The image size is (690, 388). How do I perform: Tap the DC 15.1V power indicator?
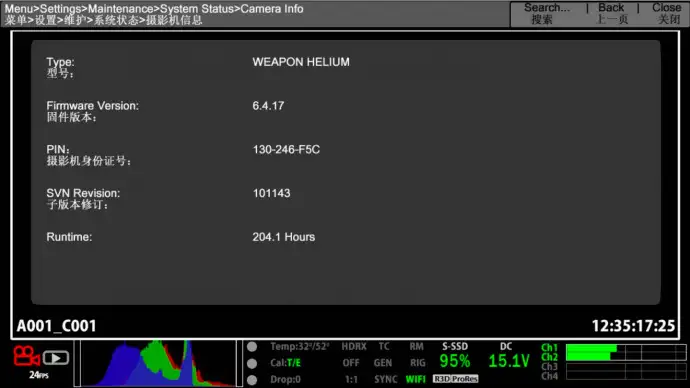tap(508, 355)
